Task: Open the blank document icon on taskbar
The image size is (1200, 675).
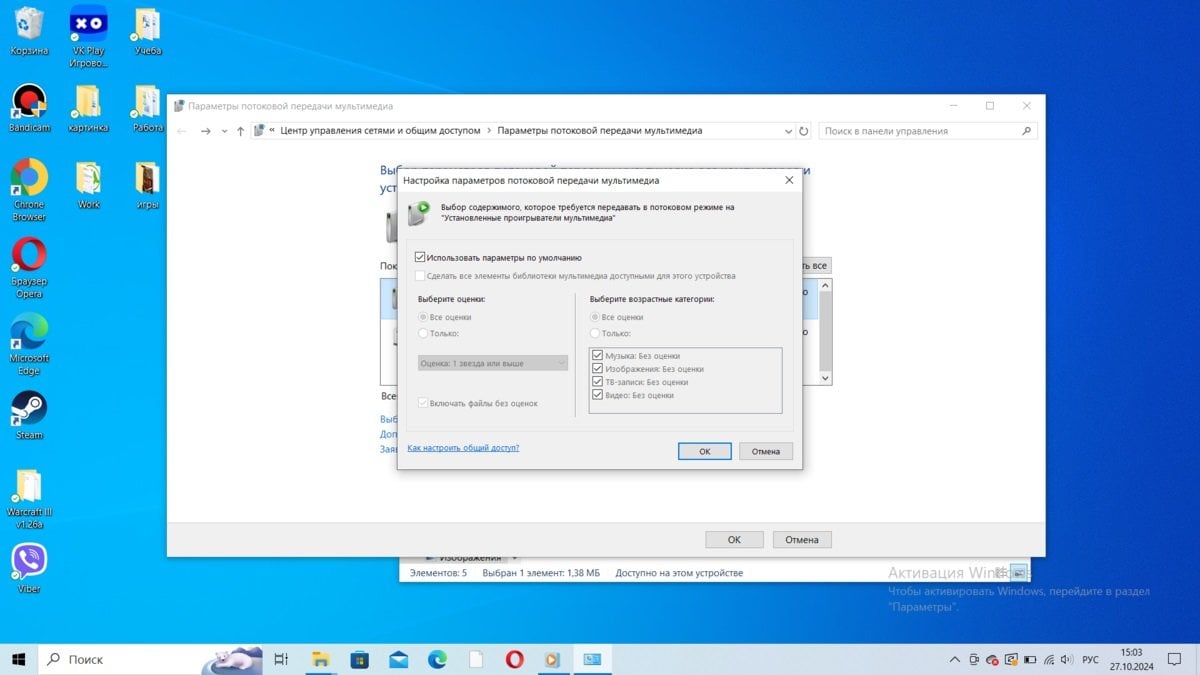Action: coord(476,659)
